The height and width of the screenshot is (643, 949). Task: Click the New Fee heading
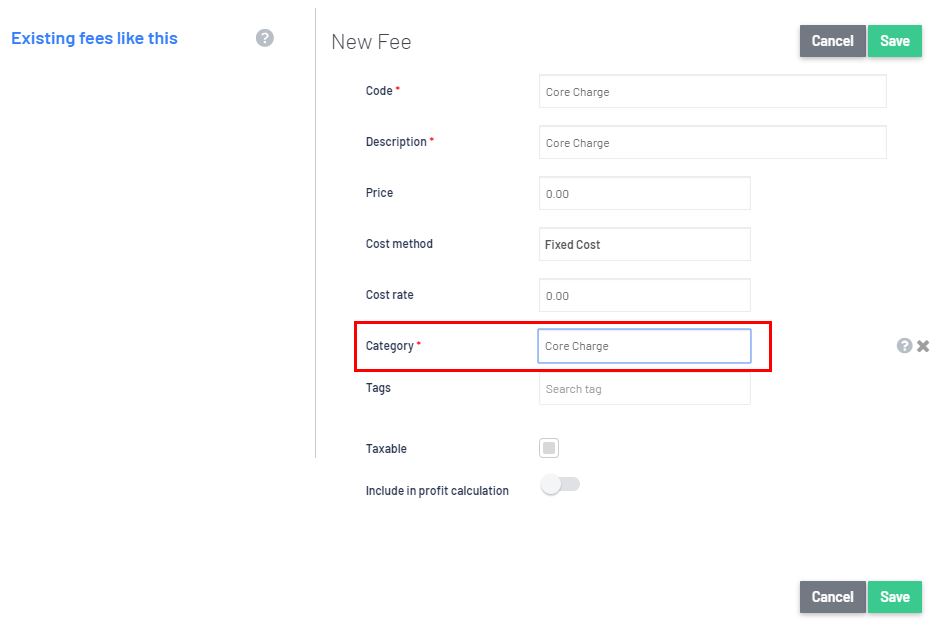371,42
